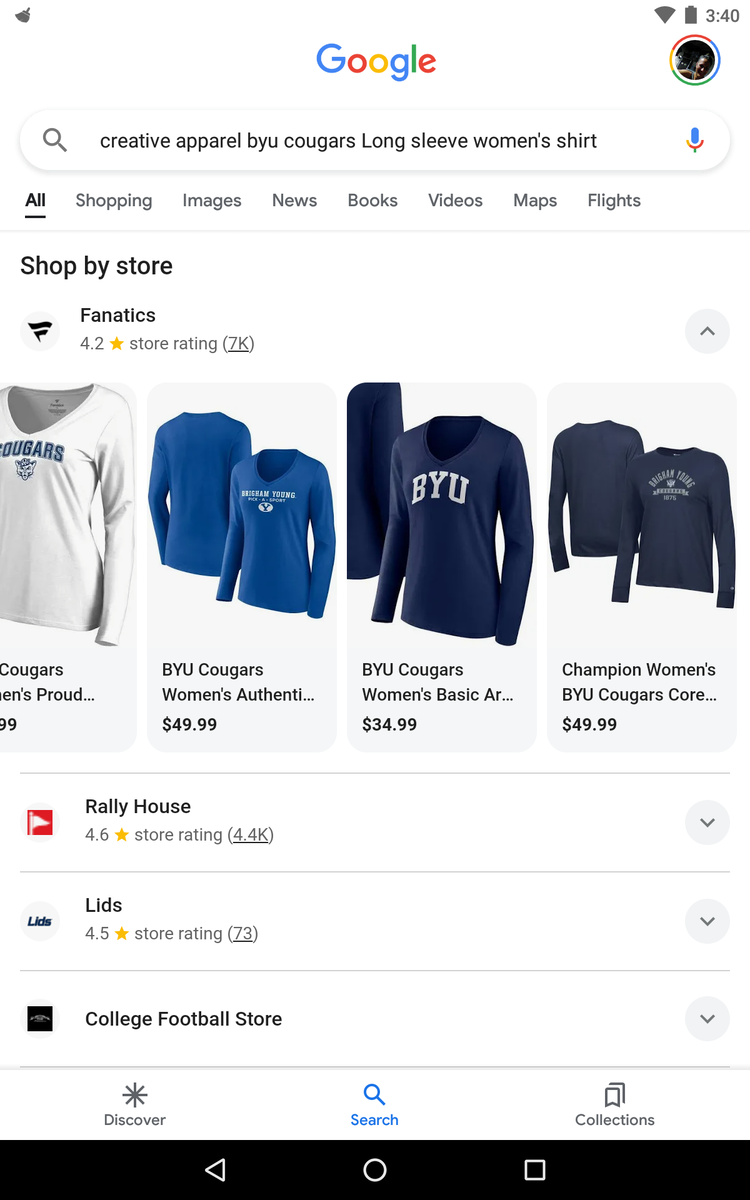Switch to the Images tab

[x=212, y=200]
